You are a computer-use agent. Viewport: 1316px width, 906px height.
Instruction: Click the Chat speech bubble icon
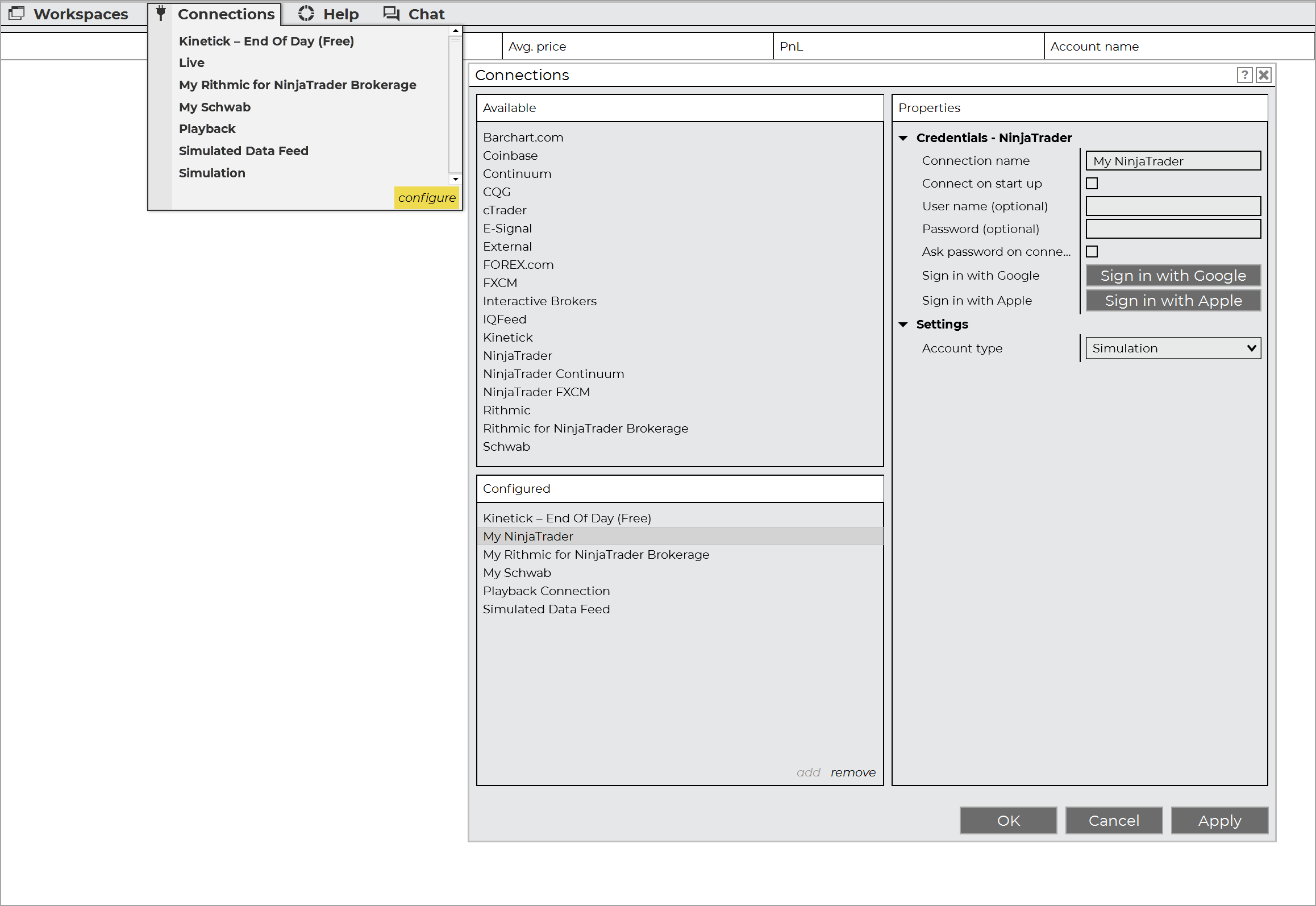click(391, 13)
